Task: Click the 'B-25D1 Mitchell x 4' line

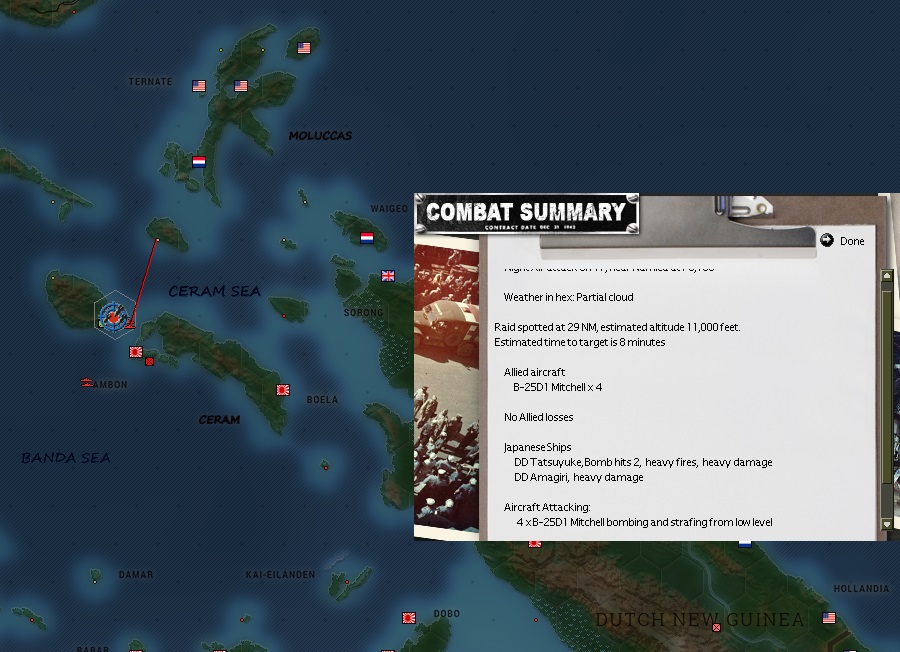Action: coord(557,387)
